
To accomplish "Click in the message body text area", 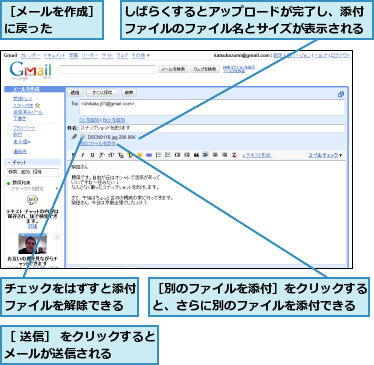I will tap(207, 213).
